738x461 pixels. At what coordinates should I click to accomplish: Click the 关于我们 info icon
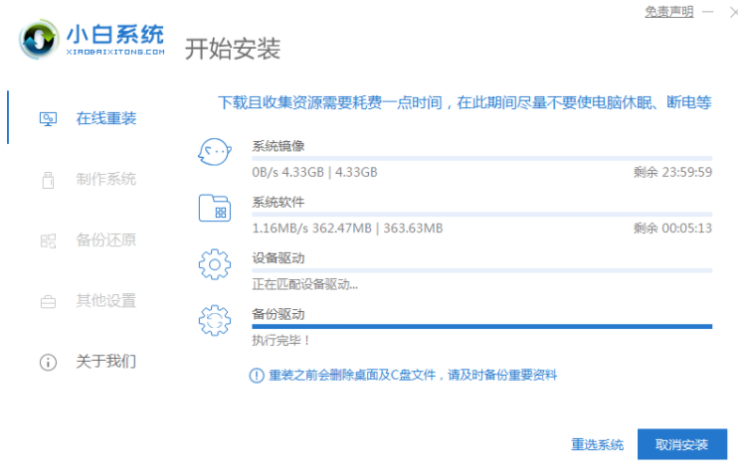[x=48, y=362]
